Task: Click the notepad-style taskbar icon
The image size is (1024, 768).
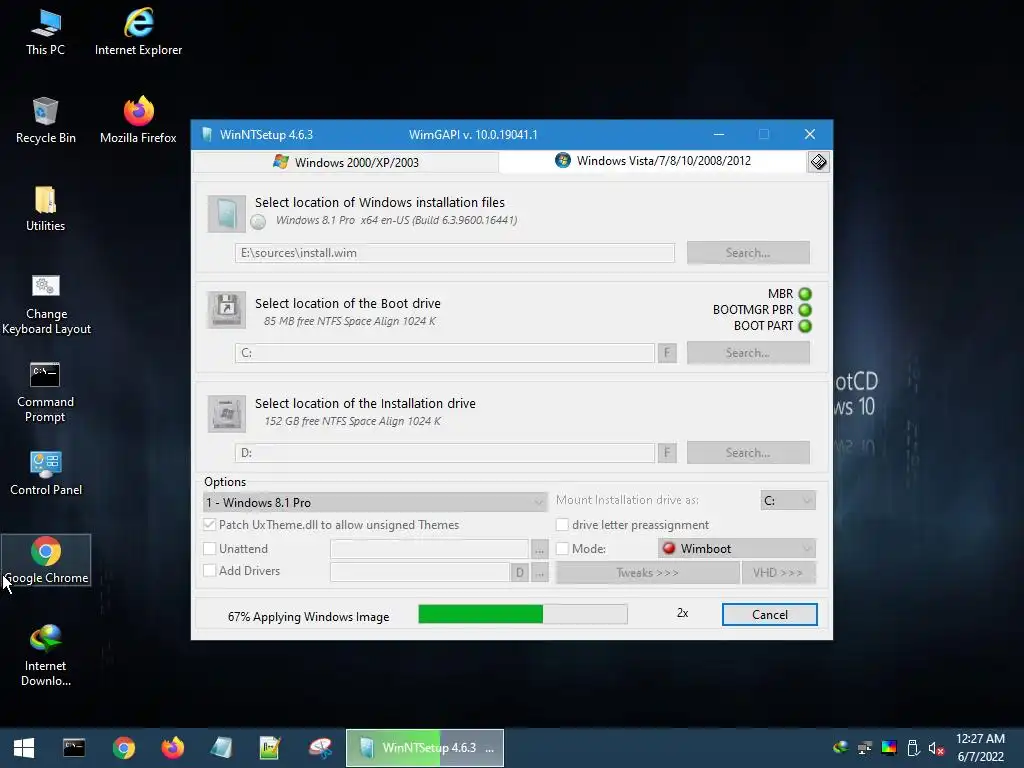Action: 270,748
